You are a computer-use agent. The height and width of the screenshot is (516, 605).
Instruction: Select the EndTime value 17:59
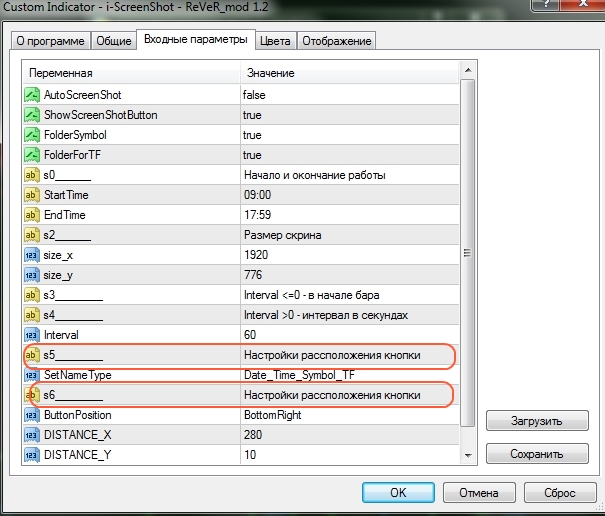point(257,215)
